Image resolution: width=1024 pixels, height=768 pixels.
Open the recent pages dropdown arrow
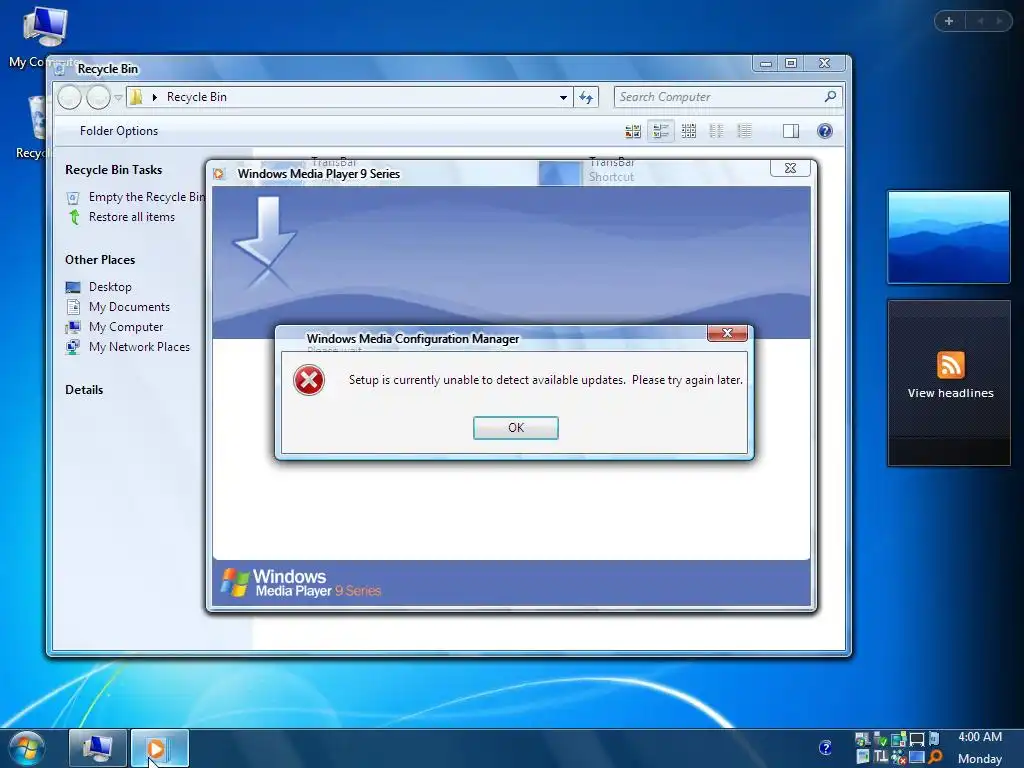[118, 97]
